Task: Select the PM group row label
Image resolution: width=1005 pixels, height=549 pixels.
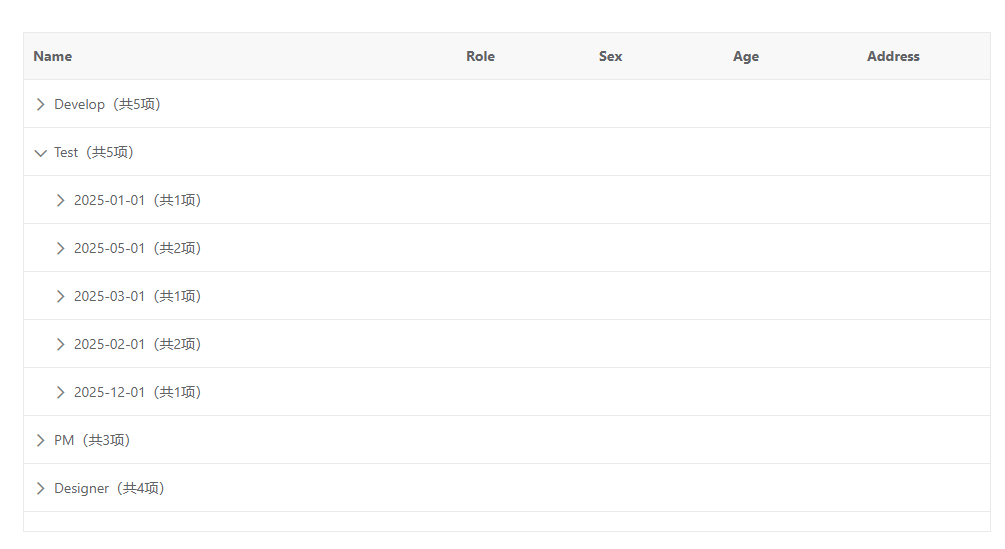Action: (92, 440)
